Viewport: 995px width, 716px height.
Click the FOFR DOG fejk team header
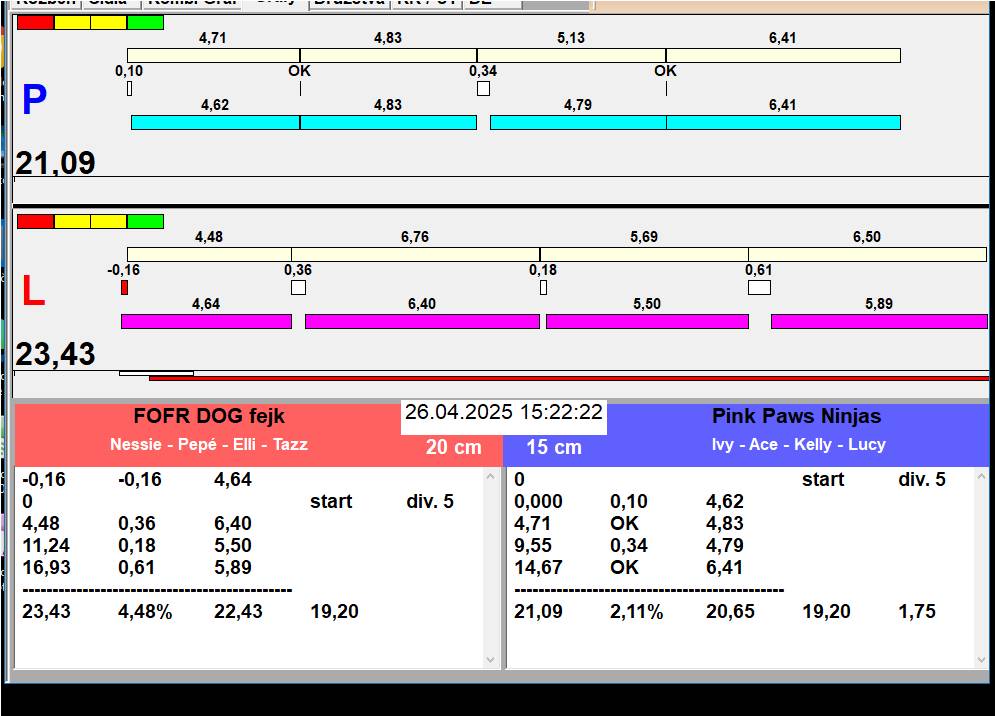pos(209,417)
